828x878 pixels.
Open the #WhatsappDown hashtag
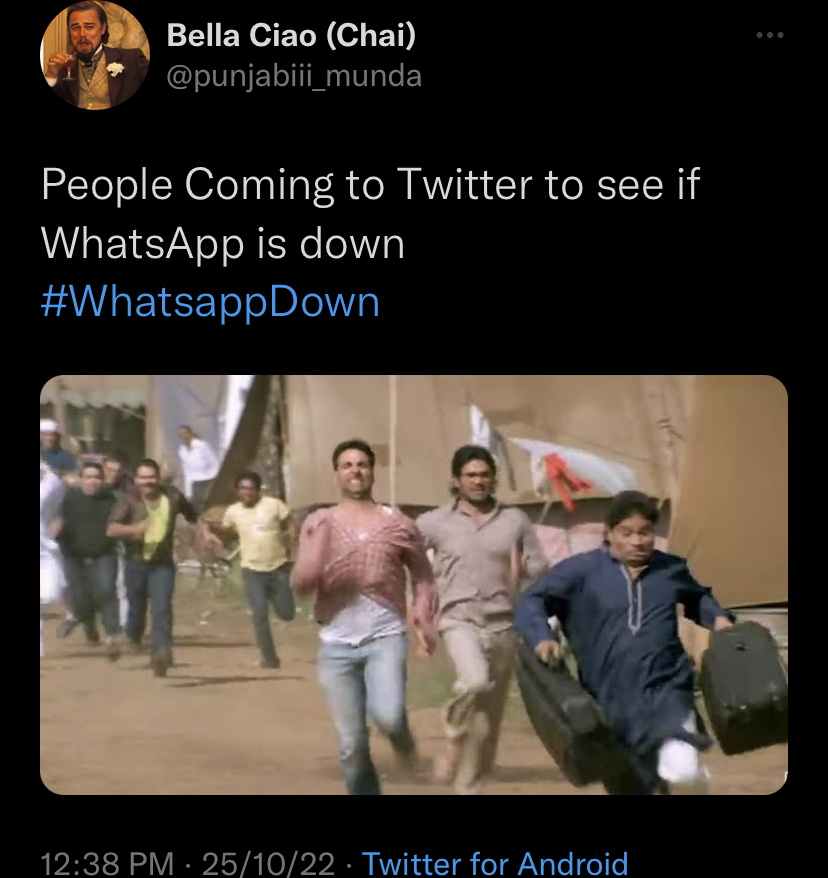(x=210, y=302)
